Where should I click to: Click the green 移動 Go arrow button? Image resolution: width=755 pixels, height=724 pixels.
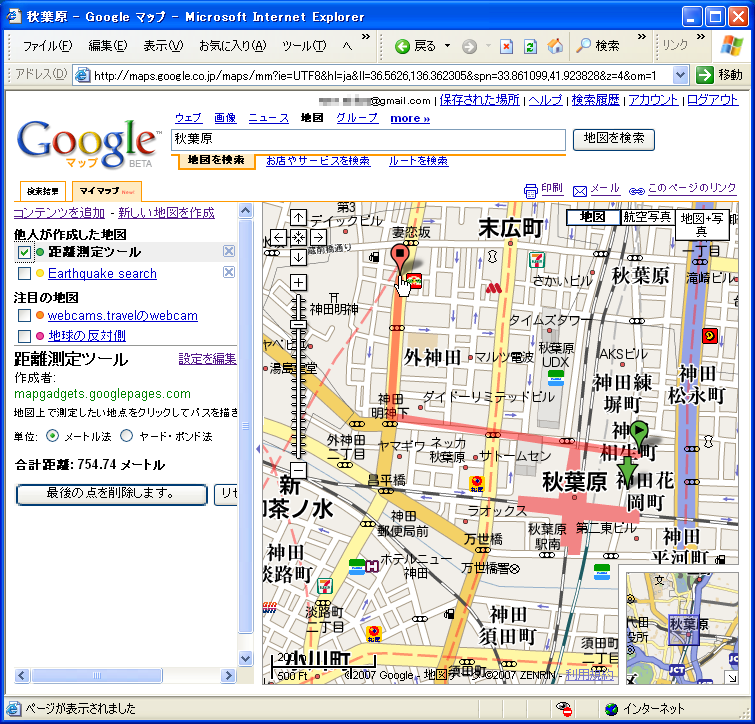[704, 75]
